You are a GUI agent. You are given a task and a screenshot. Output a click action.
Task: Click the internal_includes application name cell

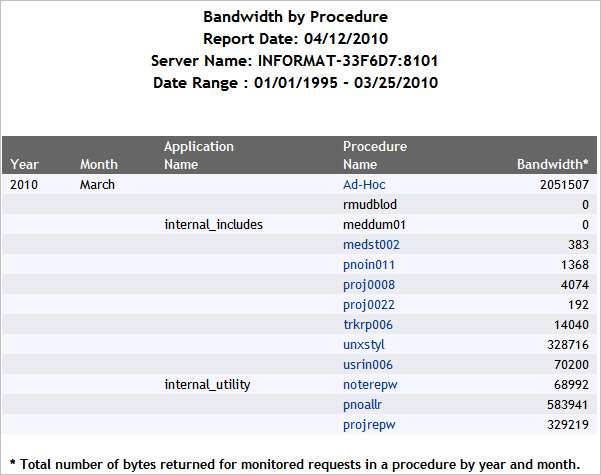tap(213, 225)
